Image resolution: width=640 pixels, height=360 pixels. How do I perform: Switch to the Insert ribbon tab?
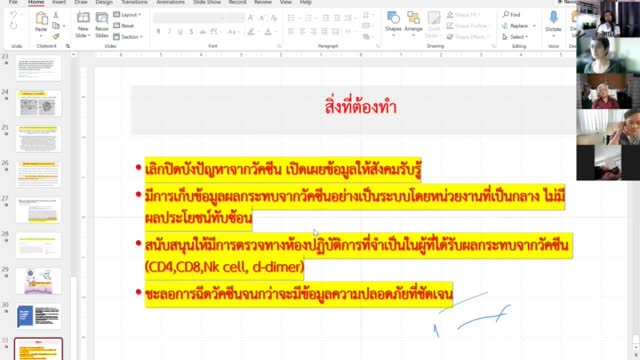tap(59, 2)
